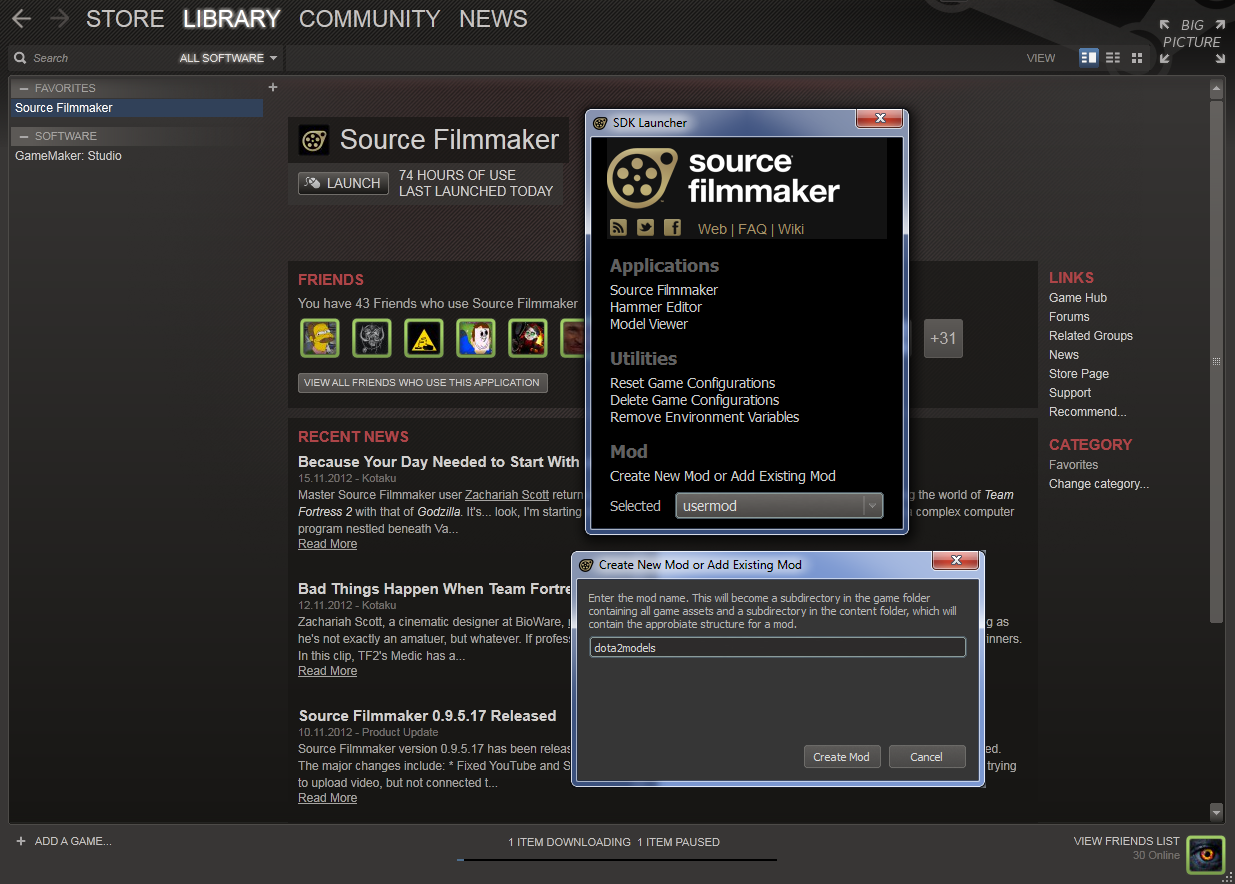Click the green Steam icon bottom right

(x=1205, y=855)
